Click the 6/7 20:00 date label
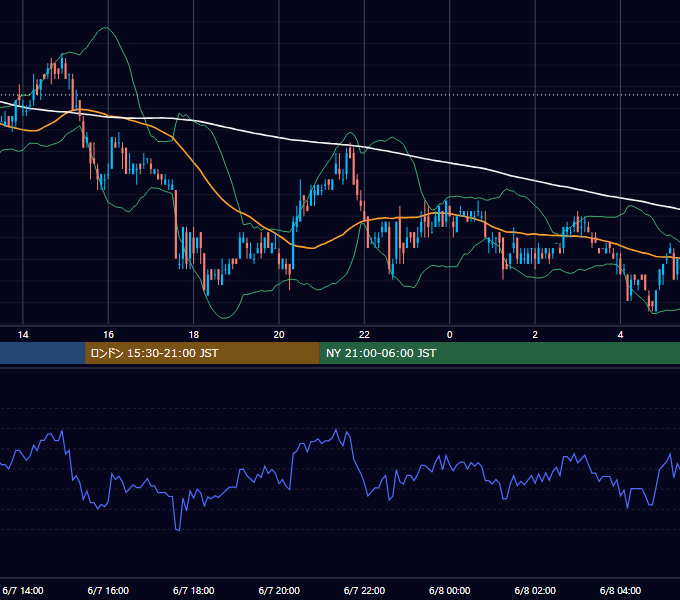This screenshot has height=600, width=680. click(x=279, y=590)
